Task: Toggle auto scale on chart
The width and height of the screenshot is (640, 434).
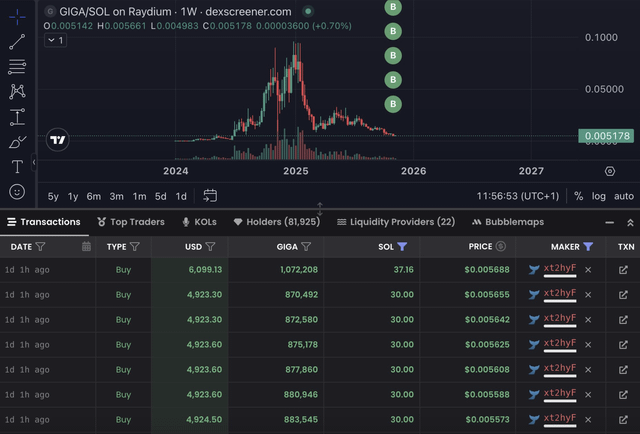Action: (623, 196)
